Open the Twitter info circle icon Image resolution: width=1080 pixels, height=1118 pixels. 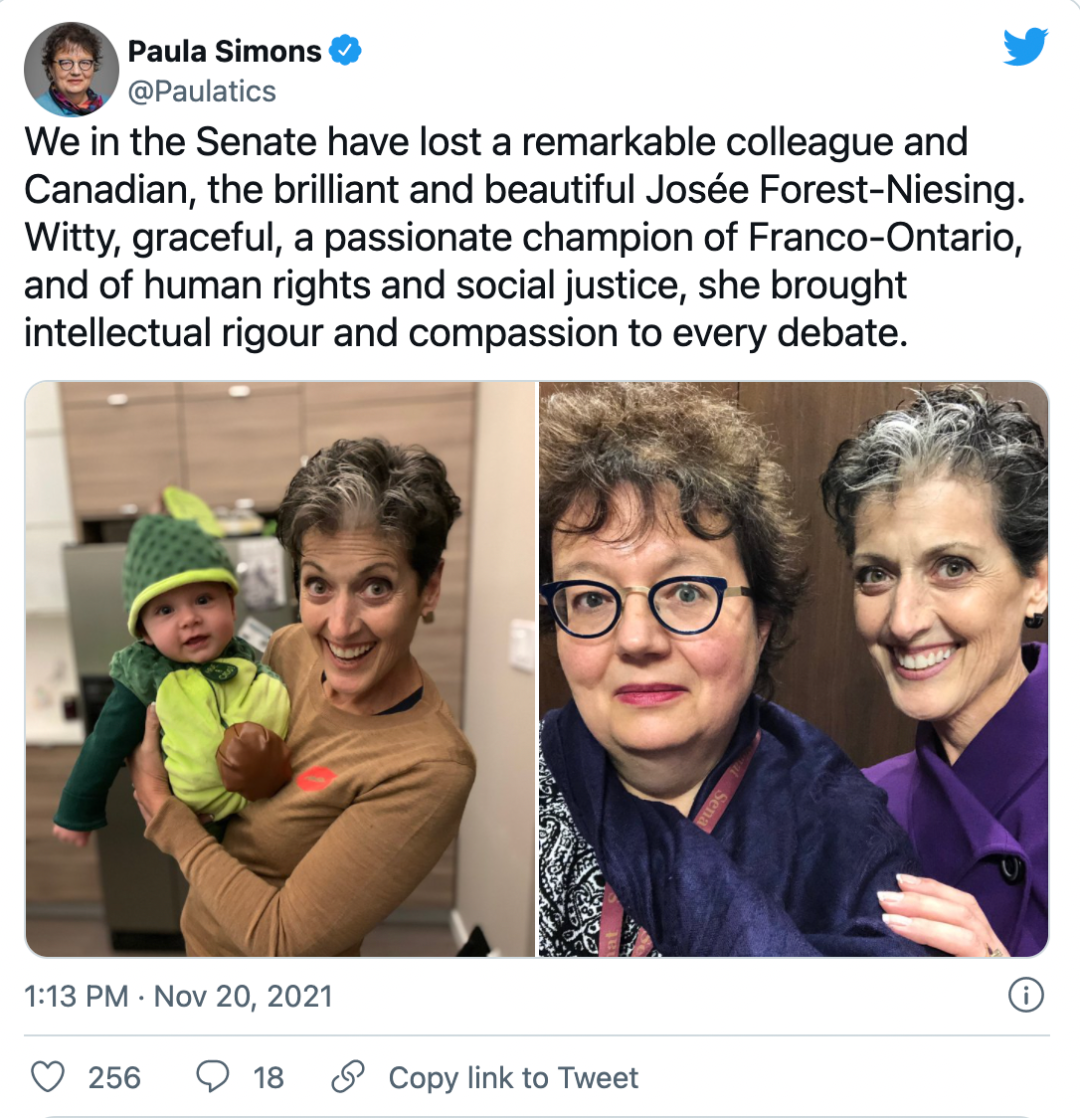[1026, 995]
